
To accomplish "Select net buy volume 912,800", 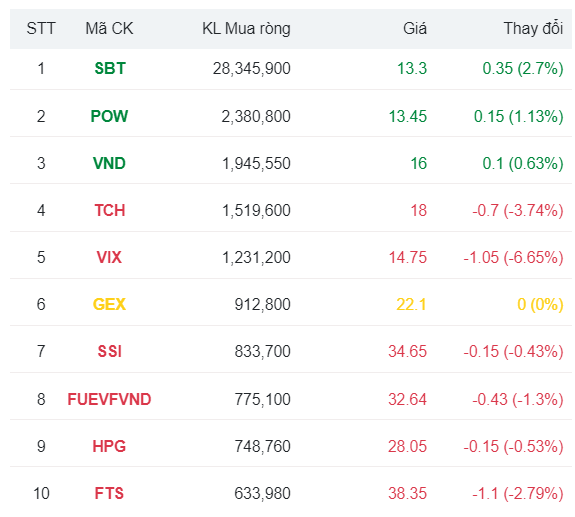I will (x=263, y=304).
